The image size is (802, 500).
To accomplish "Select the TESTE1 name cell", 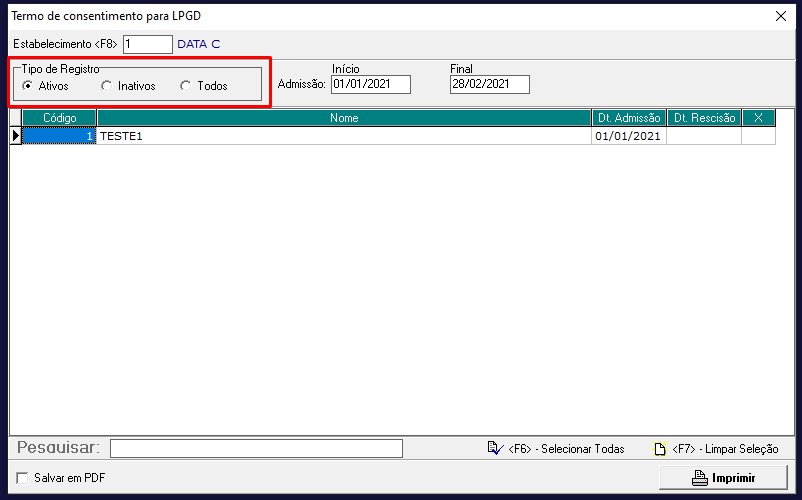I will click(344, 136).
